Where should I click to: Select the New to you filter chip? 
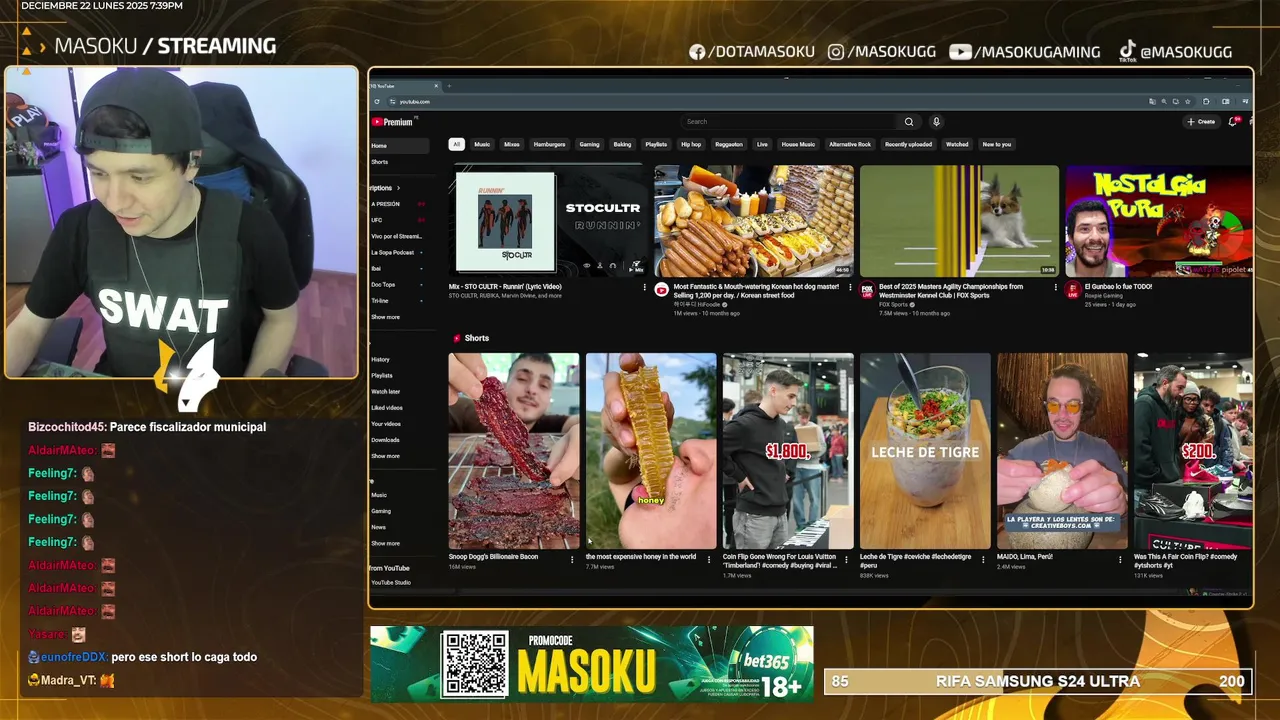[x=997, y=144]
